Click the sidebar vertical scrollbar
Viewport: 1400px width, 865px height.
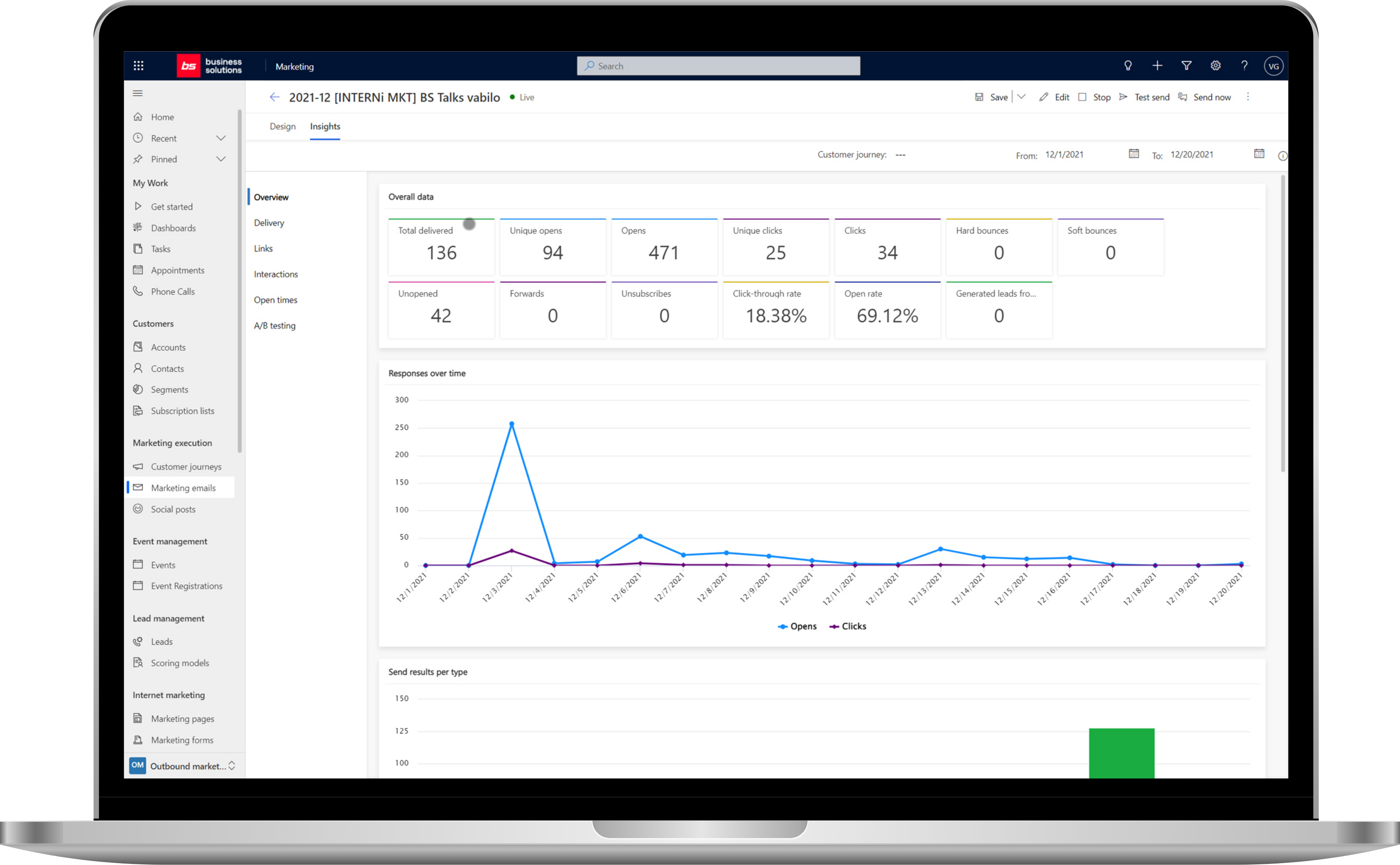click(240, 280)
